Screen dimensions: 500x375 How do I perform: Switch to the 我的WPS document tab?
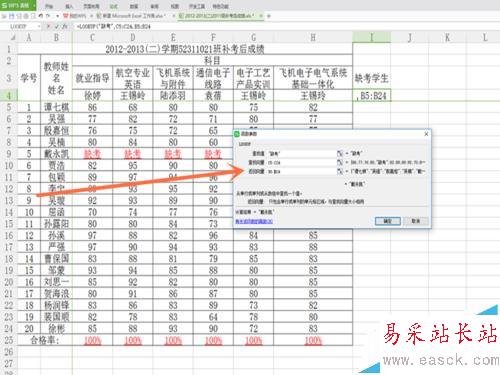pos(75,16)
